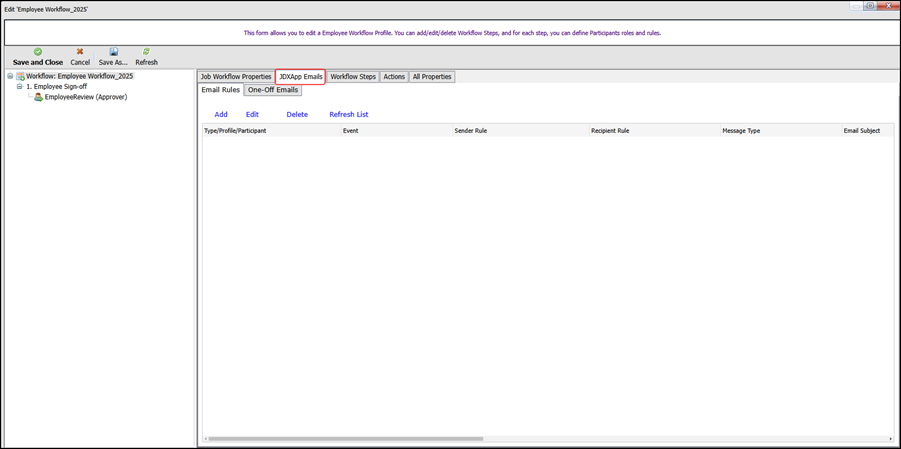Add a new email rule
This screenshot has width=901, height=449.
coord(221,115)
